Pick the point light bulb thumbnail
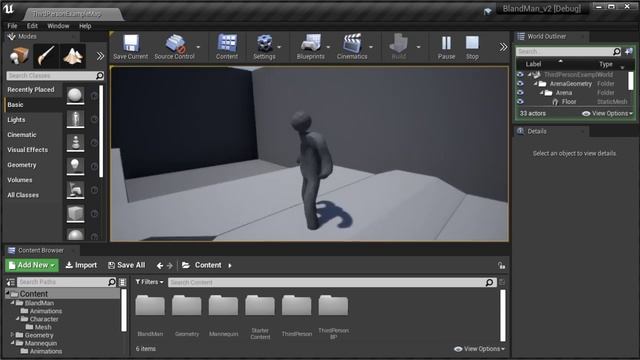The height and width of the screenshot is (360, 640). coord(75,166)
